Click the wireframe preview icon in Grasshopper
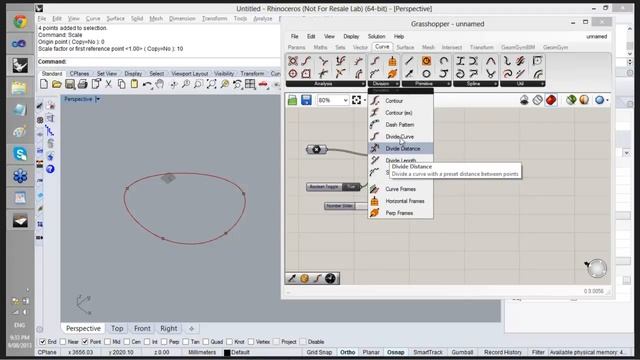Viewport: 640px width, 360px height. [537, 100]
